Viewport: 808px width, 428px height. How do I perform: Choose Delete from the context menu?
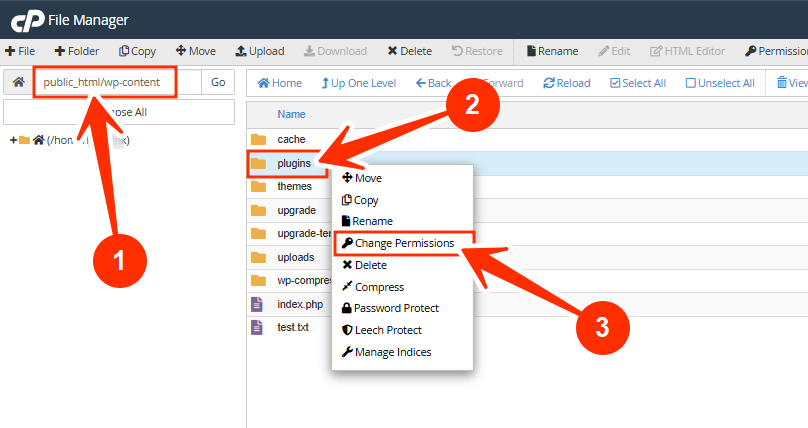coord(364,265)
